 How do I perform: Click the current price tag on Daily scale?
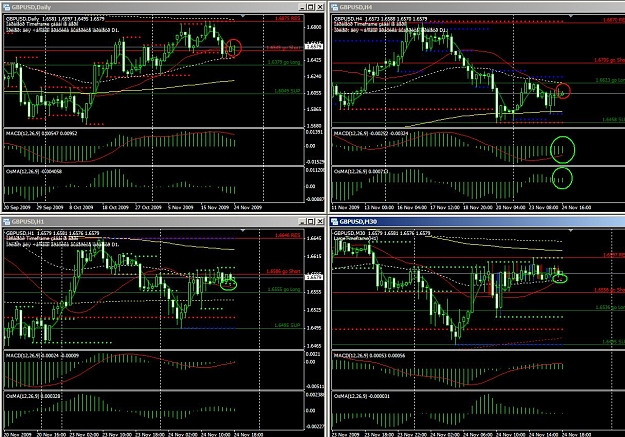(x=314, y=47)
